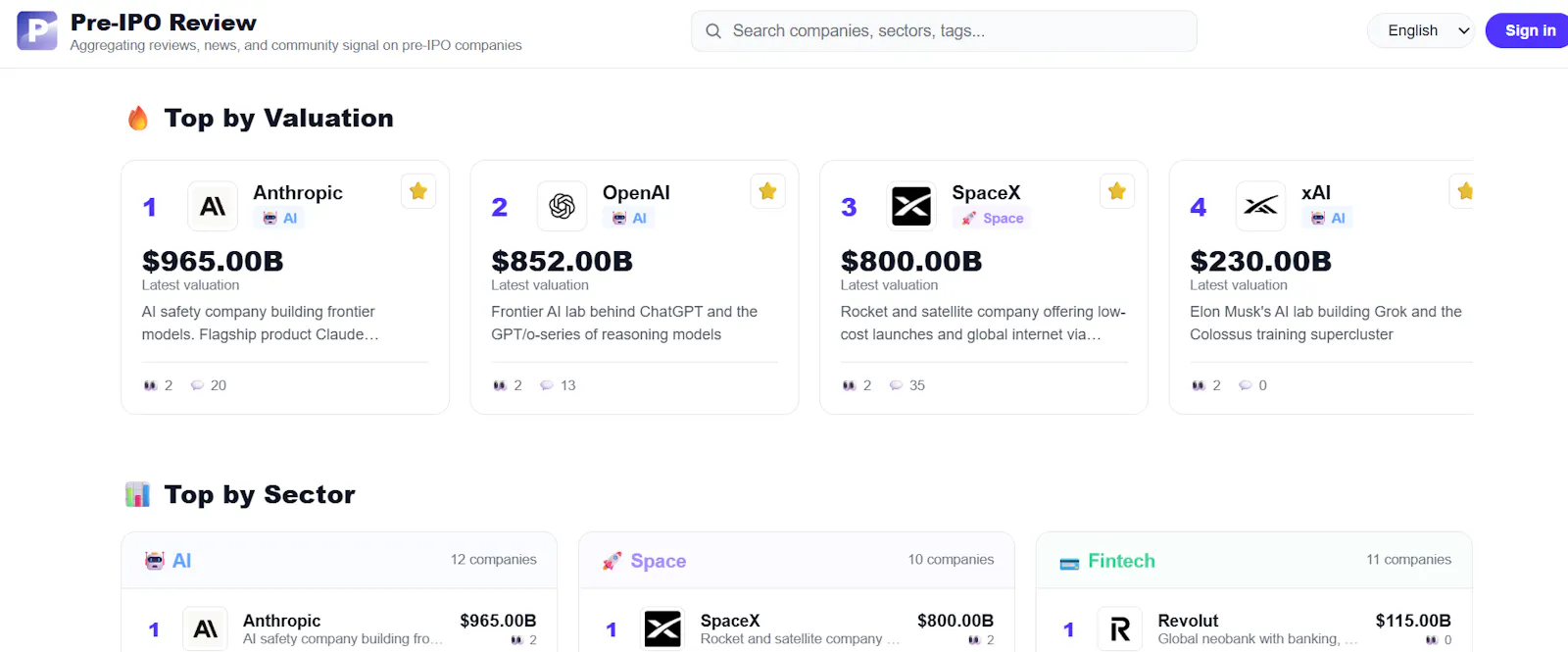Click the rocket icon in Space sector header
The image size is (1568, 652).
612,561
